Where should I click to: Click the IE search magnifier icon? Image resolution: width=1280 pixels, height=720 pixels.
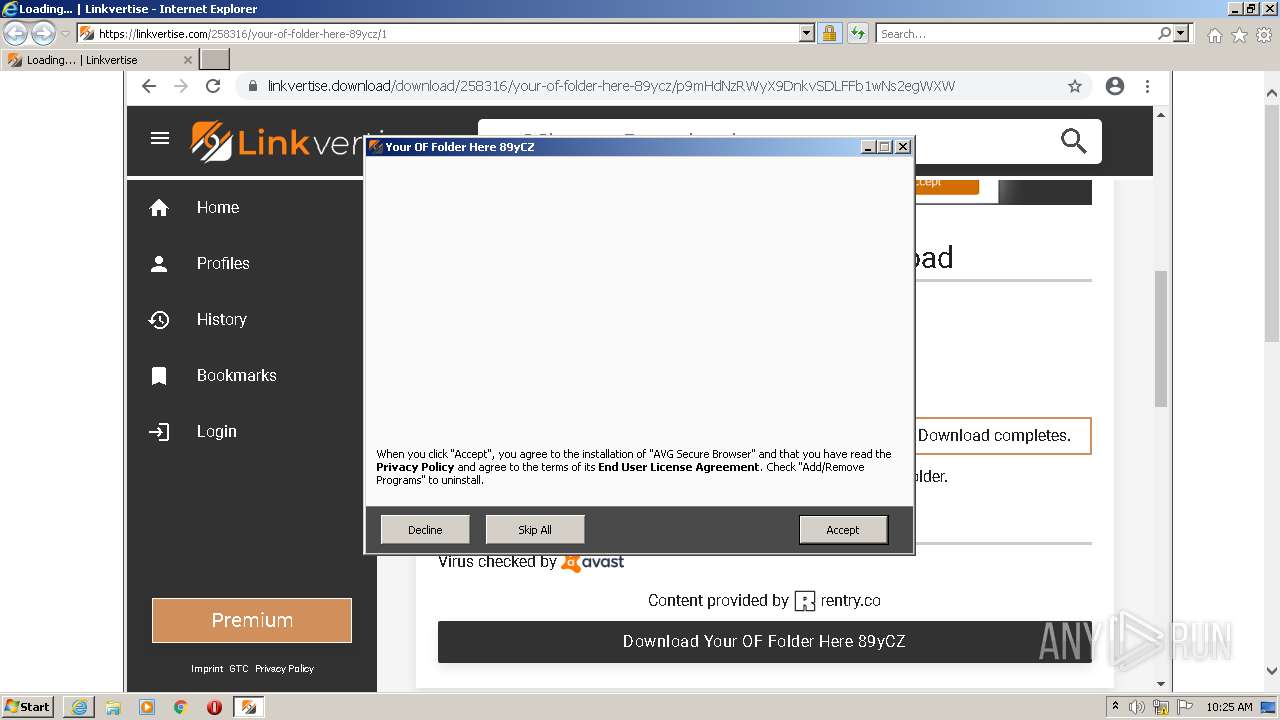point(1164,33)
